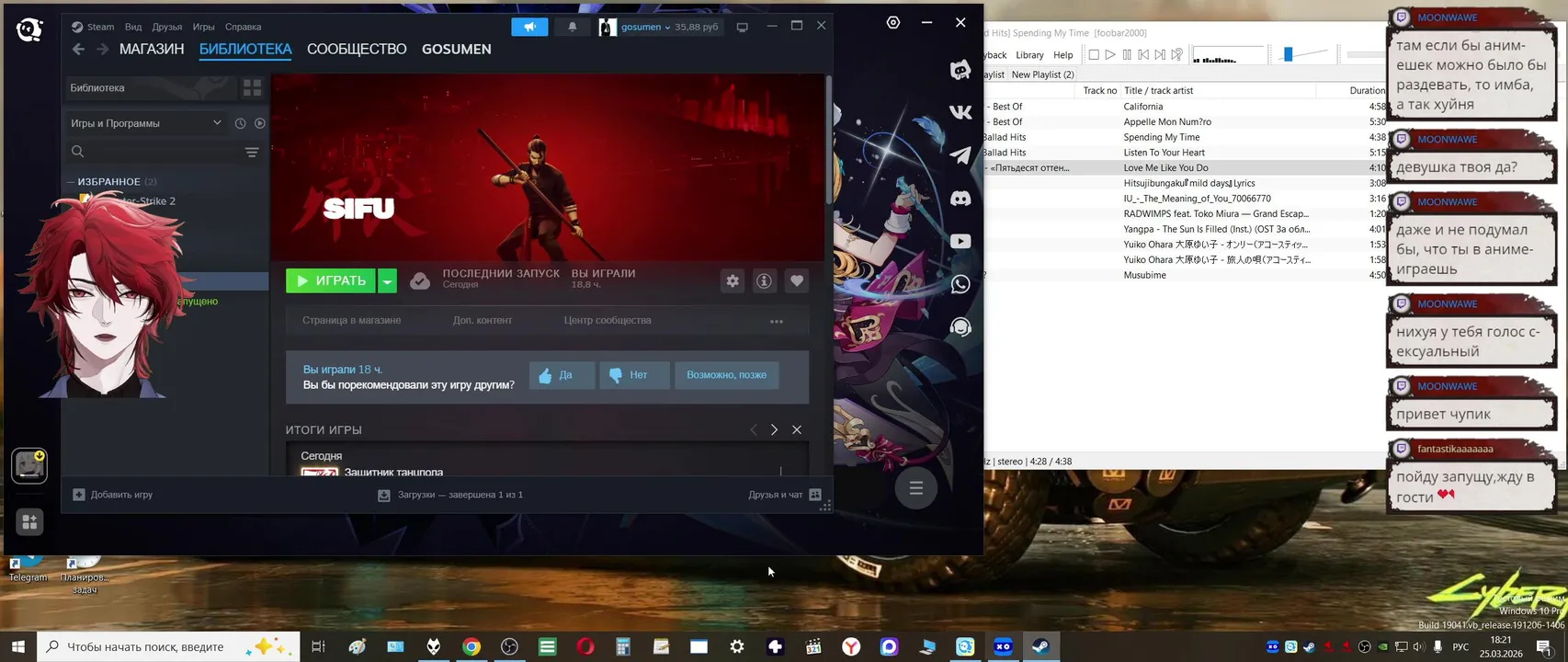Viewport: 1568px width, 662px height.
Task: Click the Steam announcements megaphone button
Action: click(x=529, y=27)
